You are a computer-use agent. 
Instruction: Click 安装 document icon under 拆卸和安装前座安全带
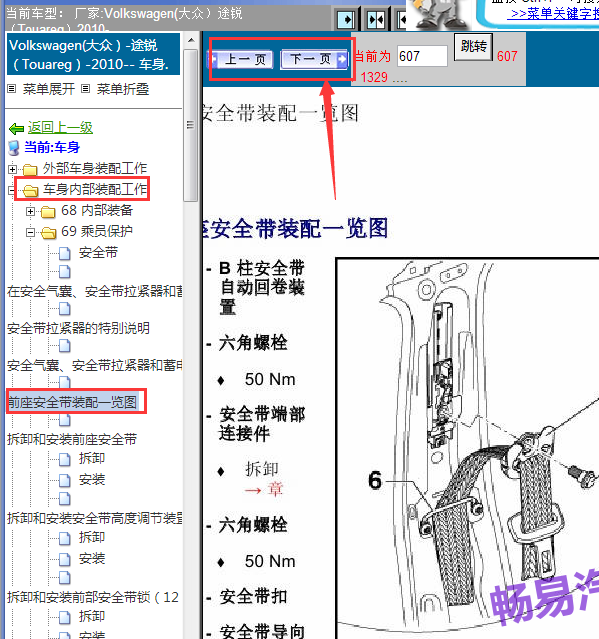point(64,480)
